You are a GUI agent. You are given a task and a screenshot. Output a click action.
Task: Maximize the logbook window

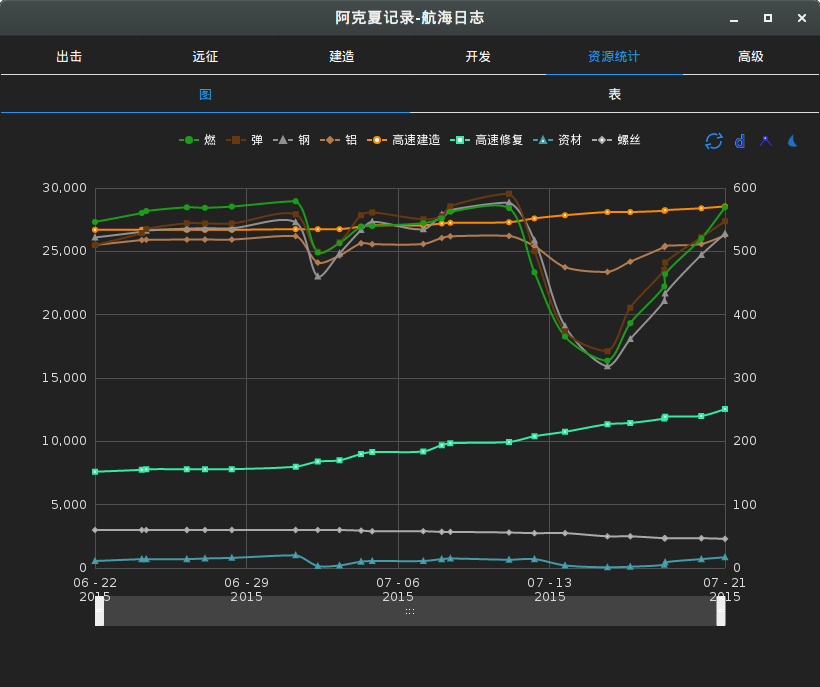pos(768,18)
